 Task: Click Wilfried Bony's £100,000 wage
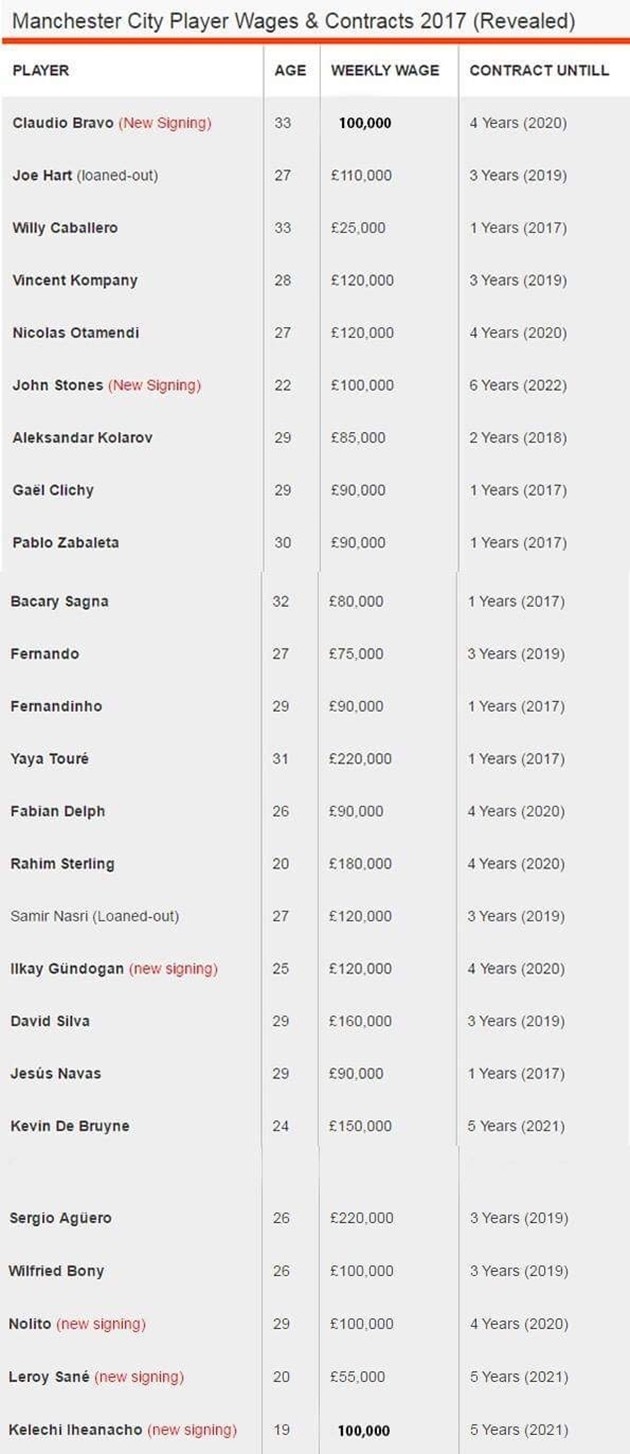(x=361, y=1271)
